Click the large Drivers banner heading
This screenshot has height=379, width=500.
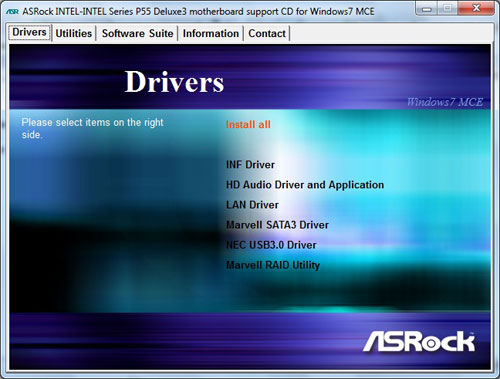pyautogui.click(x=174, y=82)
